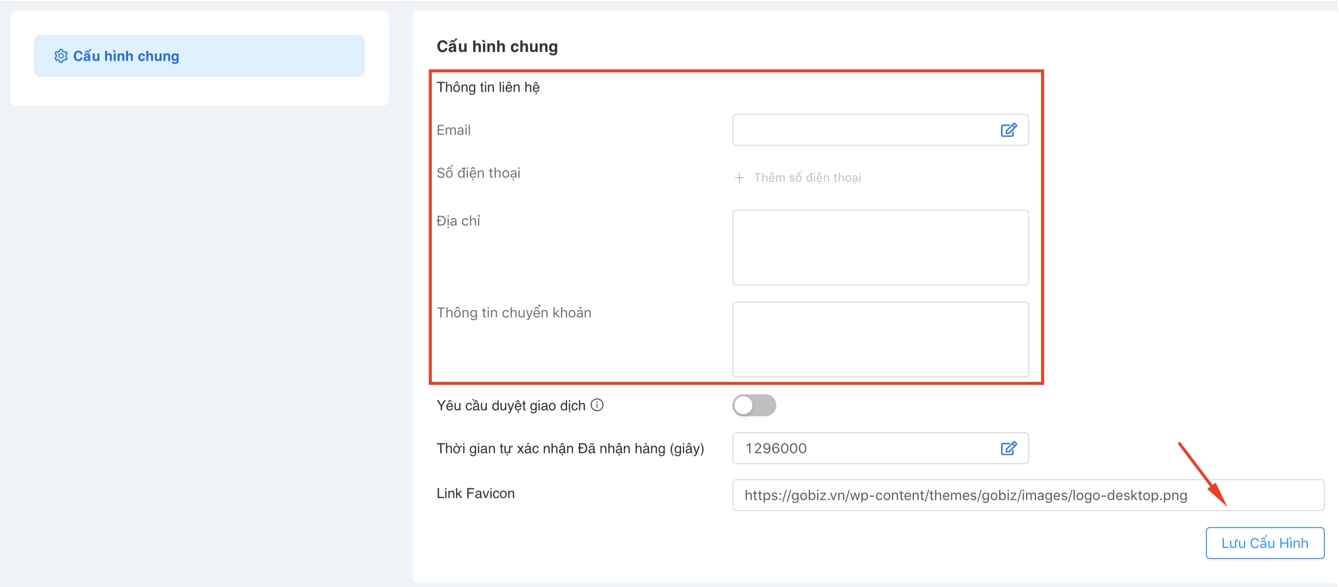This screenshot has height=587, width=1339.
Task: Click the edit icon for the 1296000 field
Action: pyautogui.click(x=1008, y=449)
